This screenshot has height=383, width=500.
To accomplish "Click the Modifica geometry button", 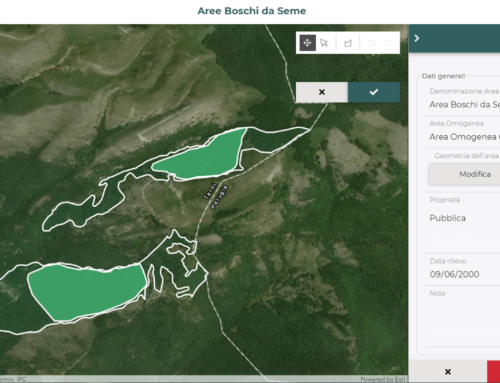I will 464,174.
